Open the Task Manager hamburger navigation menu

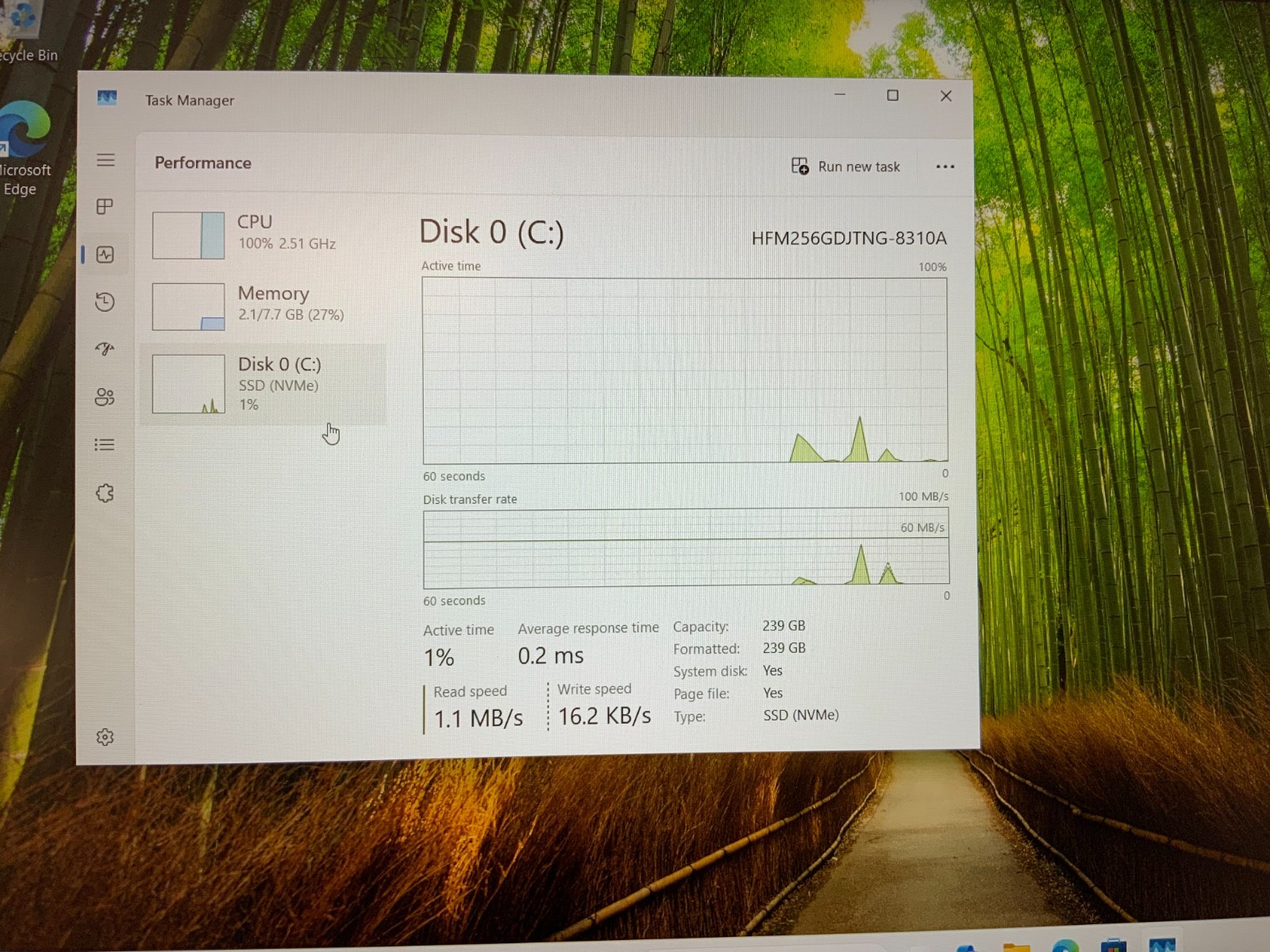(x=106, y=160)
